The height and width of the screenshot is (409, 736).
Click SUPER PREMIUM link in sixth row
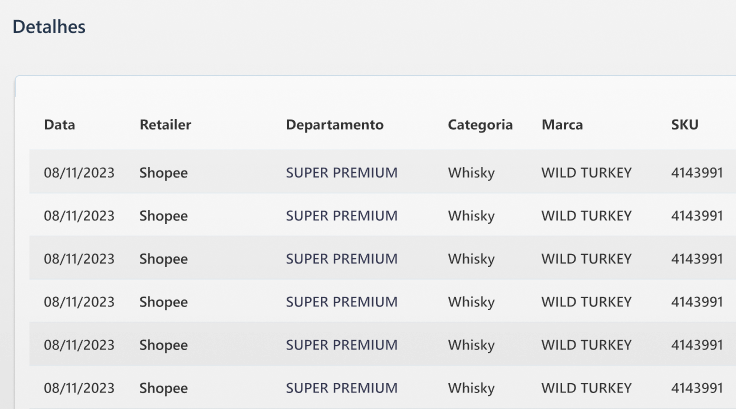click(x=341, y=388)
